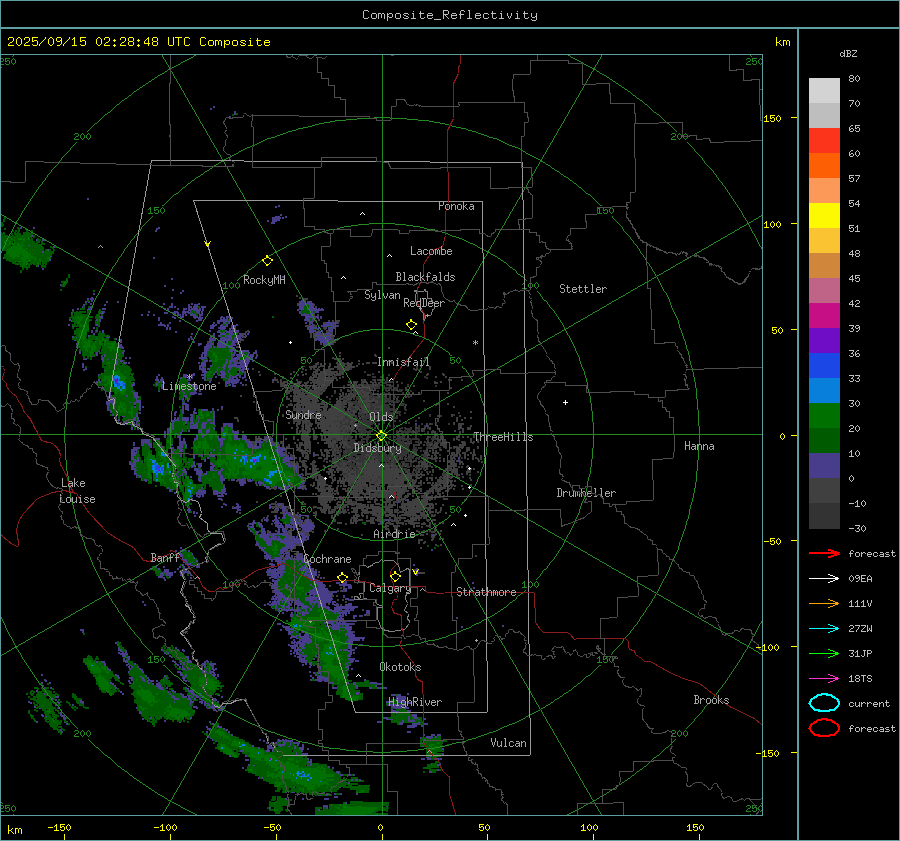
Task: Select the dark gray -30 to -10 swatch
Action: pos(824,516)
